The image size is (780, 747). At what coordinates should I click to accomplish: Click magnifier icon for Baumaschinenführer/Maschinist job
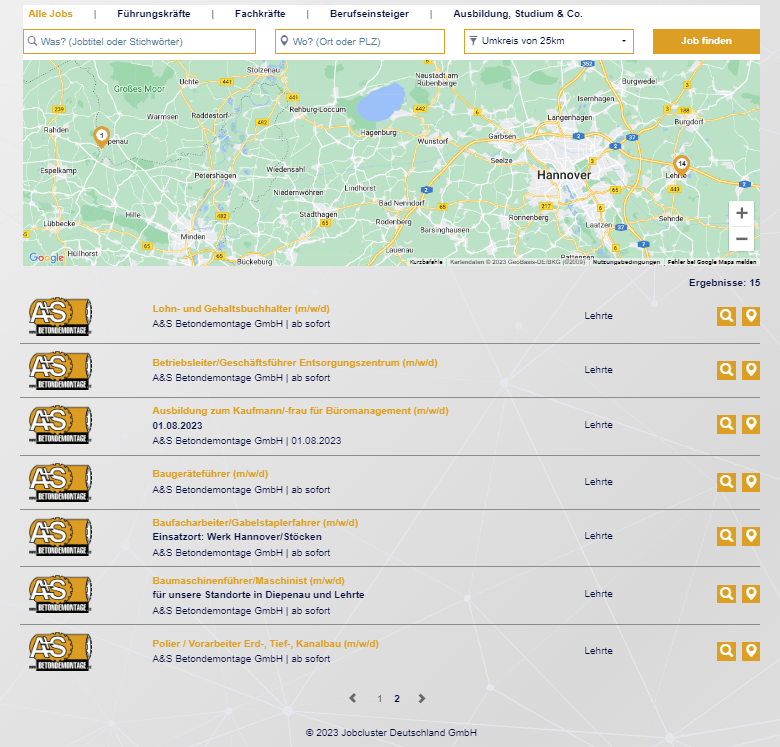[726, 594]
